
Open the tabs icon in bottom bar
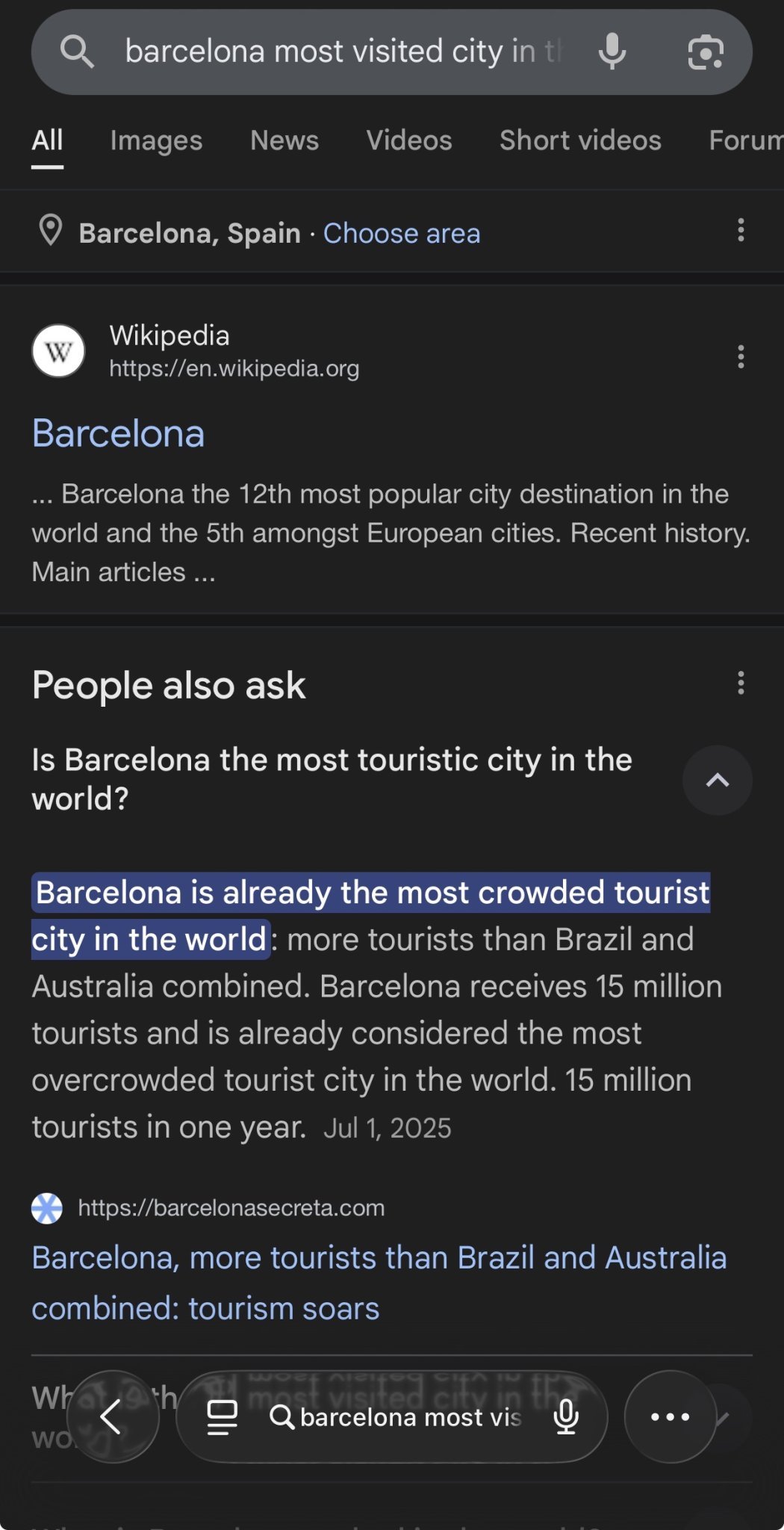[x=222, y=1416]
